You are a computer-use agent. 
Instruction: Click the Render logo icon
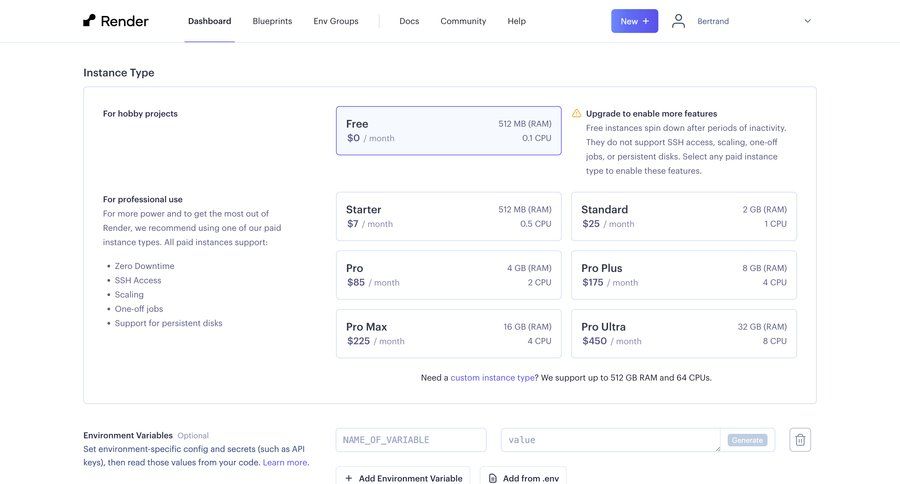[90, 21]
